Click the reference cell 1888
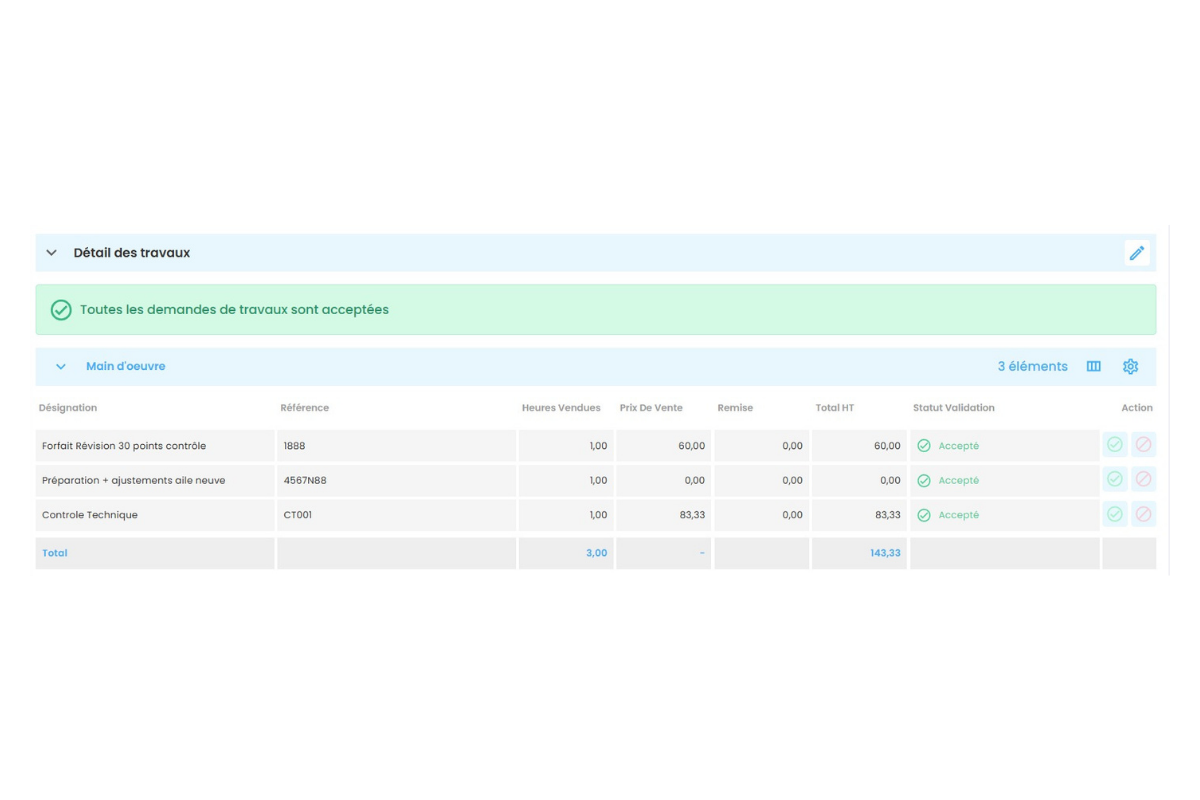Screen dimensions: 1200x800 [x=397, y=446]
